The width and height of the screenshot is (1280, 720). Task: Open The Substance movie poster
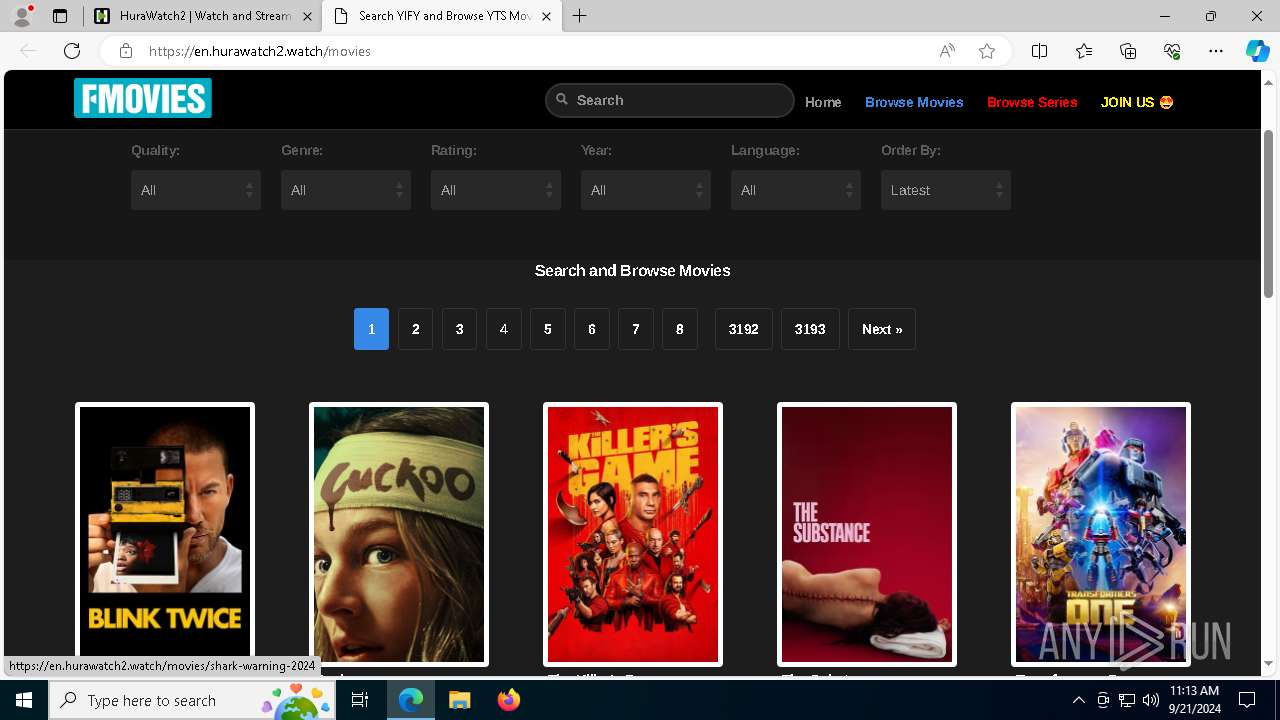coord(867,534)
